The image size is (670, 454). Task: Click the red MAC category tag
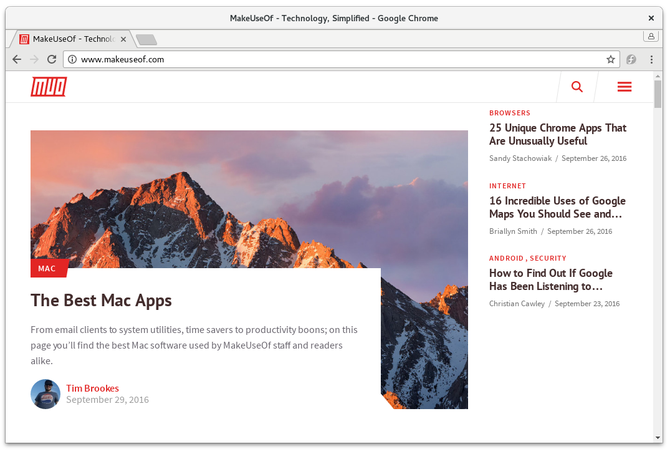49,268
